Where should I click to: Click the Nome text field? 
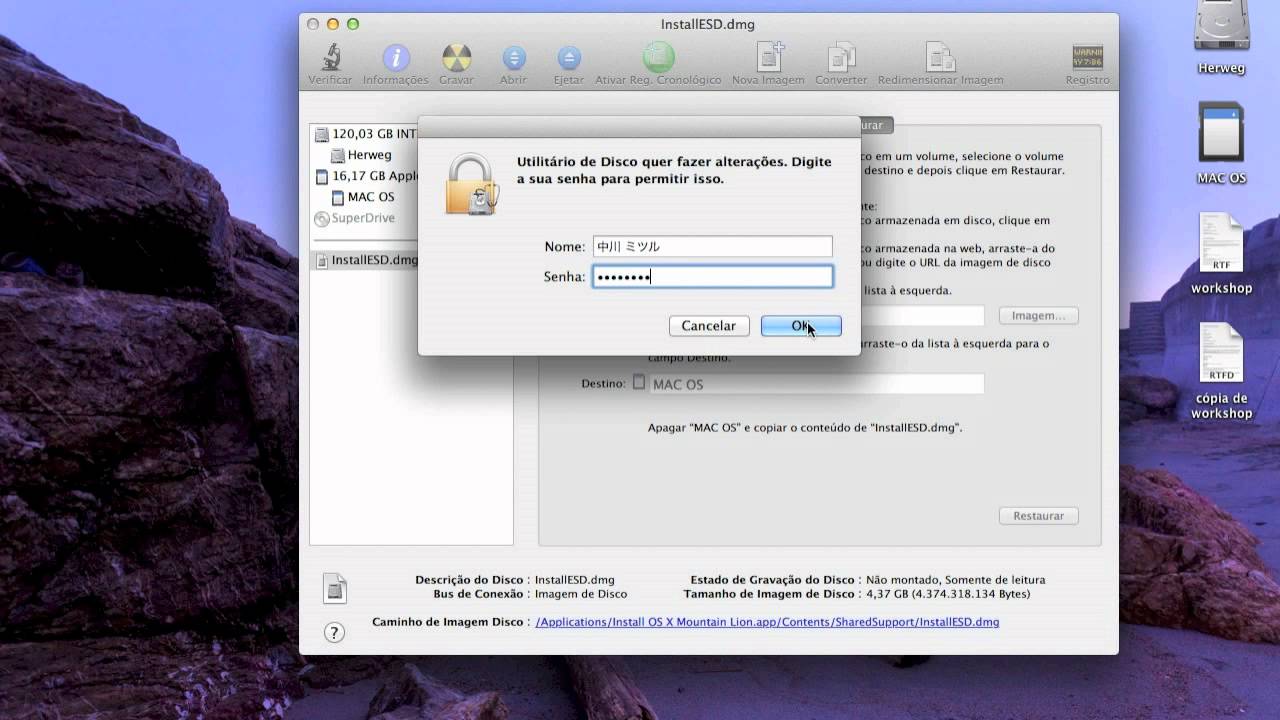713,246
